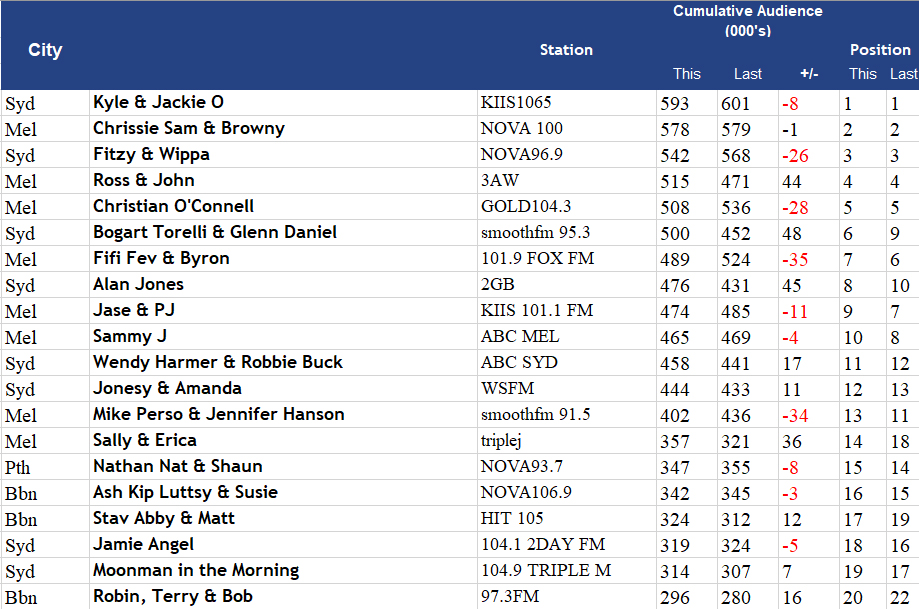Select "Moonman in the Morning" show name
The height and width of the screenshot is (609, 919).
coord(196,570)
